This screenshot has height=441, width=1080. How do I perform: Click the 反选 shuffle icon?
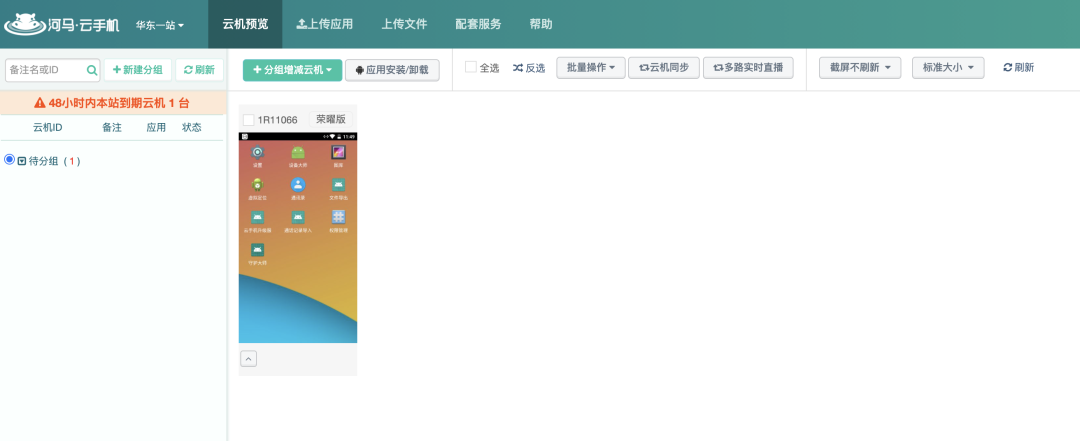pyautogui.click(x=517, y=68)
